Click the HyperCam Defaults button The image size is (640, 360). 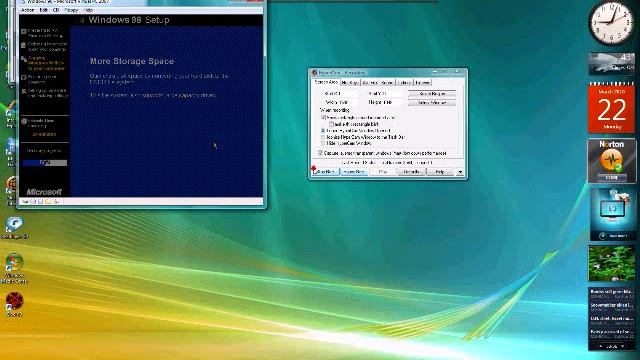tap(411, 172)
